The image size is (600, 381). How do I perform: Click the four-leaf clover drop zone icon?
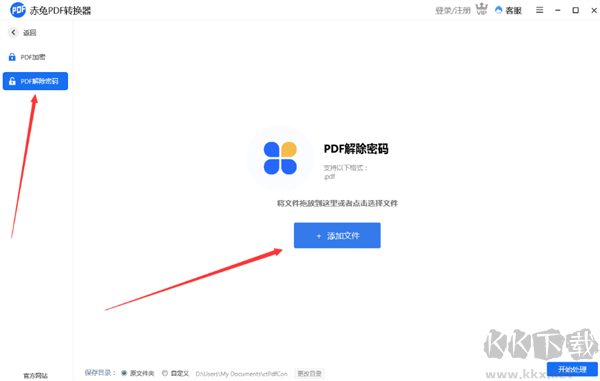click(280, 158)
